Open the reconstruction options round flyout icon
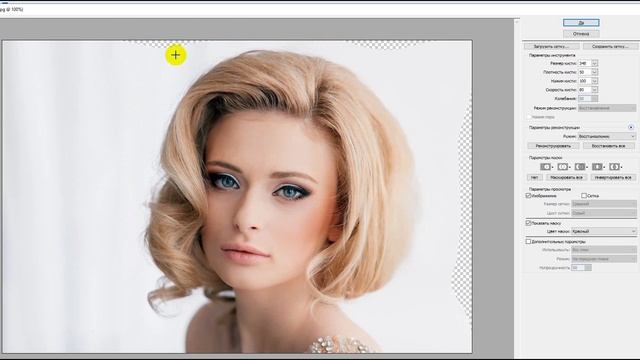The image size is (640, 360). coord(631,127)
